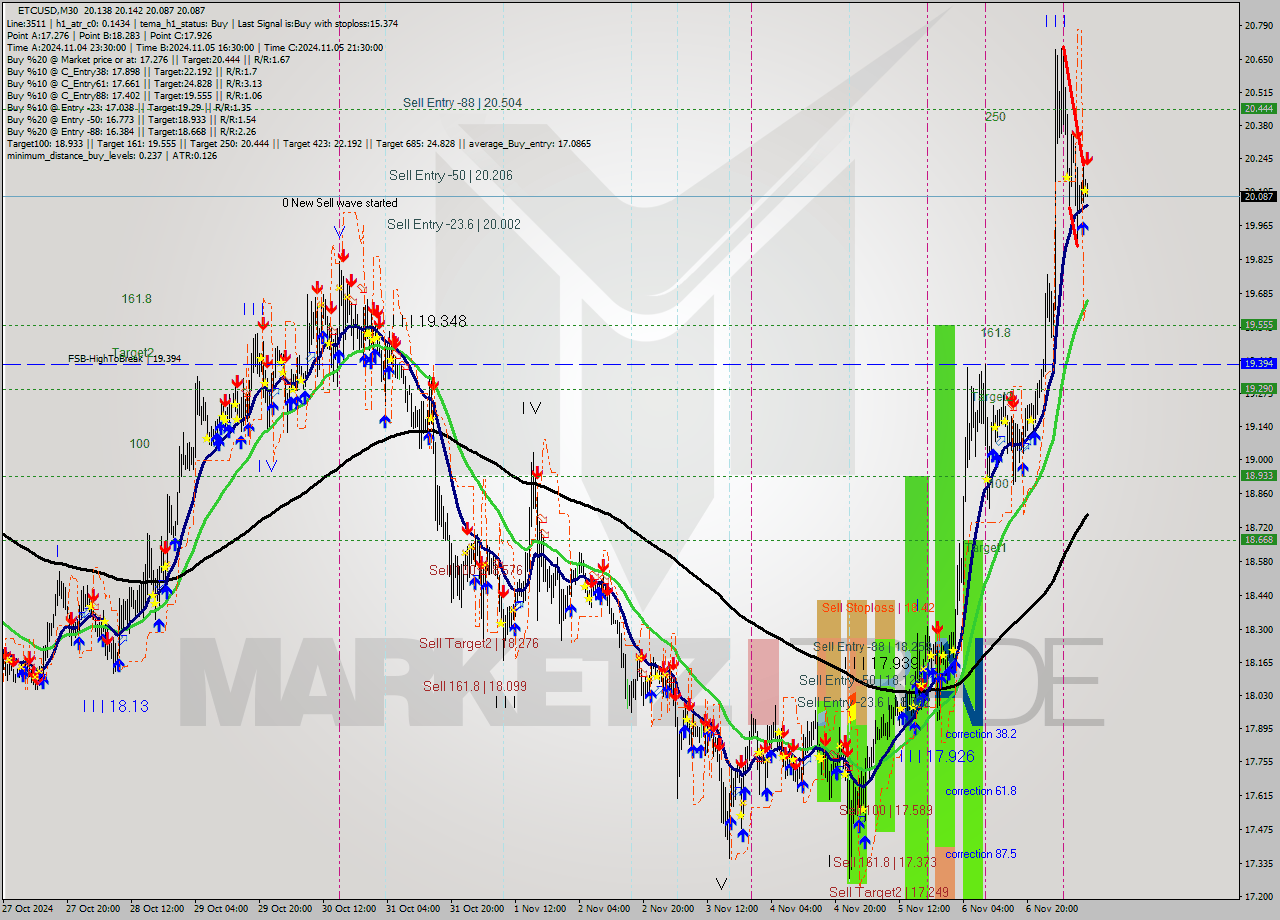Click the '5 Nov 12:00' time axis label
The width and height of the screenshot is (1280, 920).
925,909
